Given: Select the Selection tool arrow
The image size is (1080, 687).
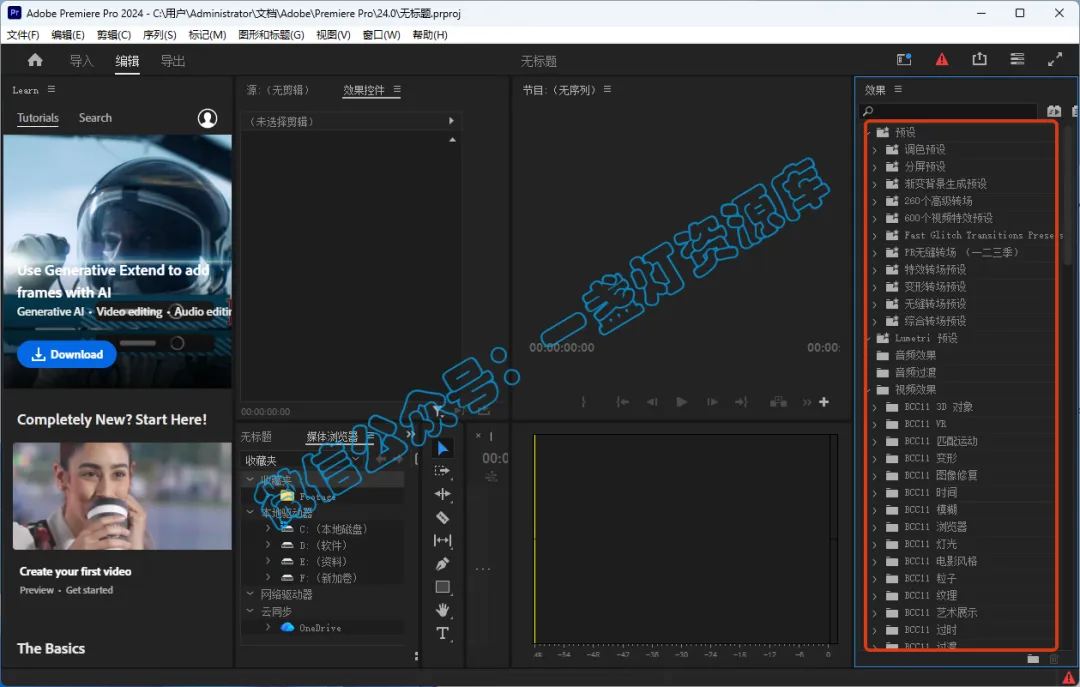Looking at the screenshot, I should click(443, 449).
